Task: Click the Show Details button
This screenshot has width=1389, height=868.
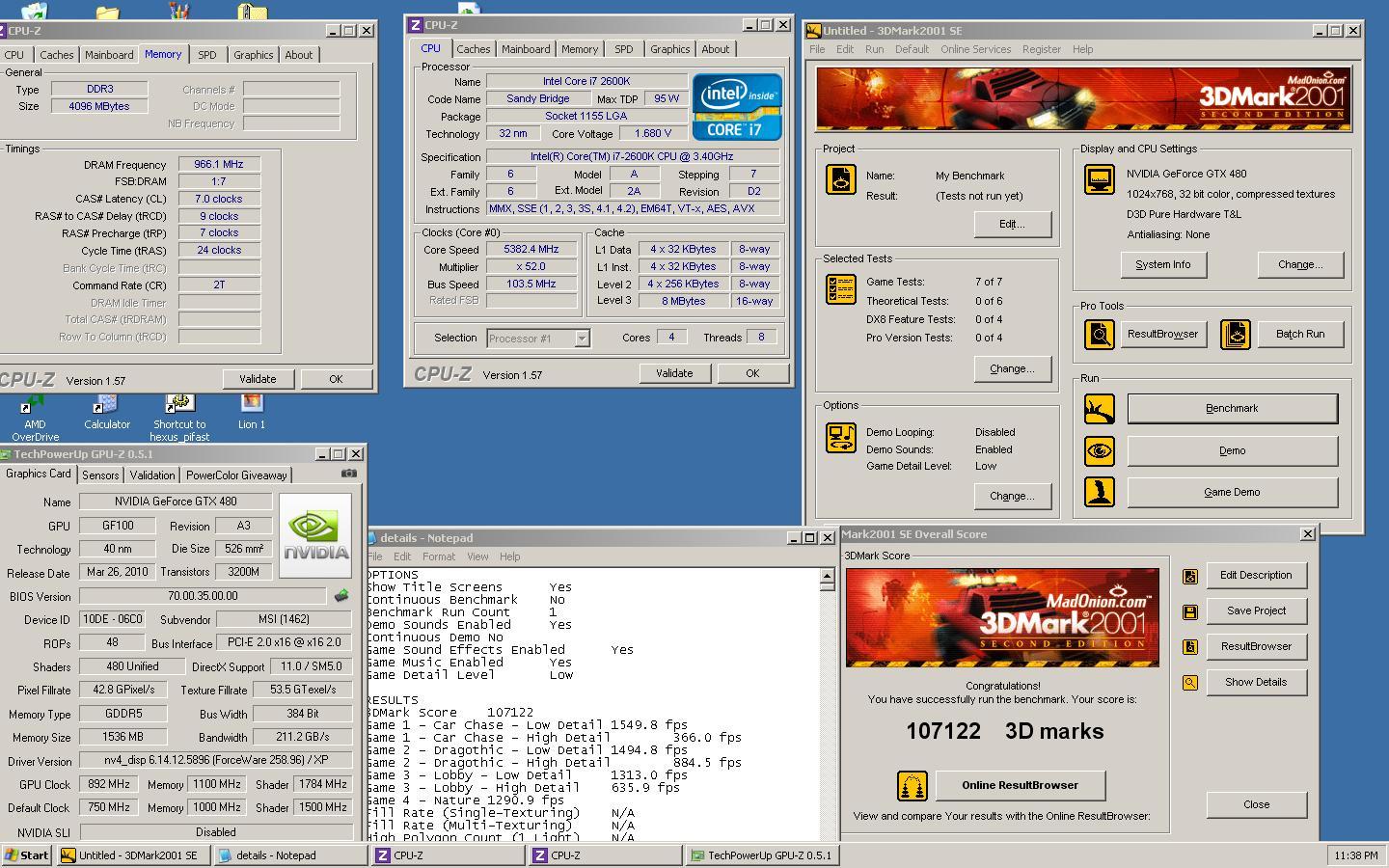Action: pos(1256,683)
